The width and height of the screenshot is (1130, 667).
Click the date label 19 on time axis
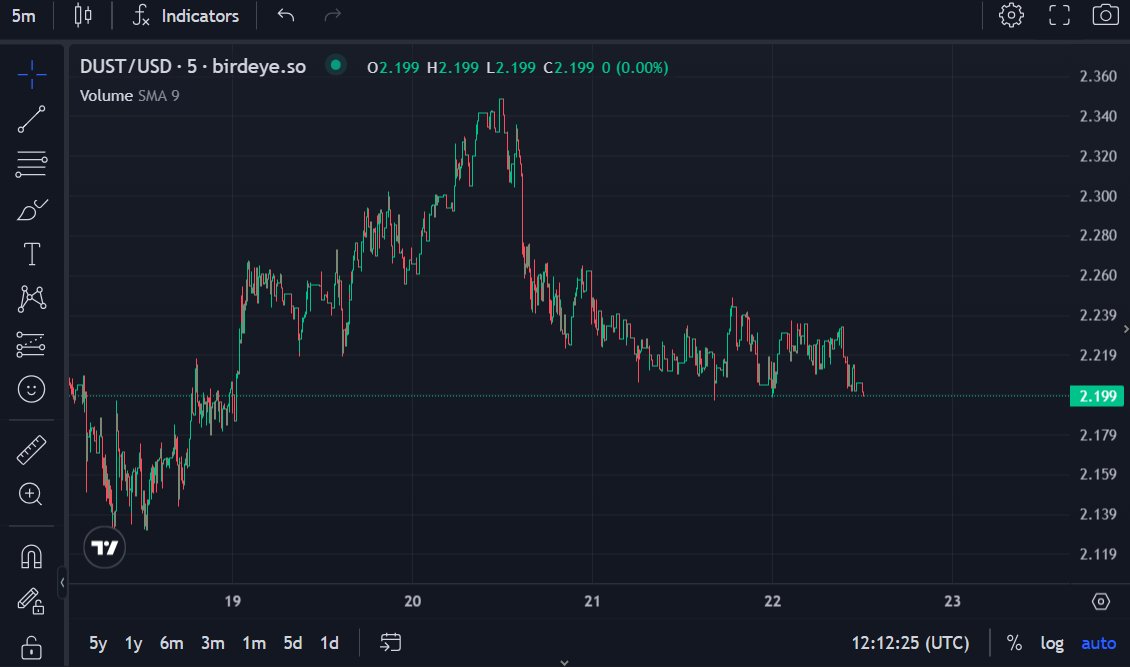[232, 601]
